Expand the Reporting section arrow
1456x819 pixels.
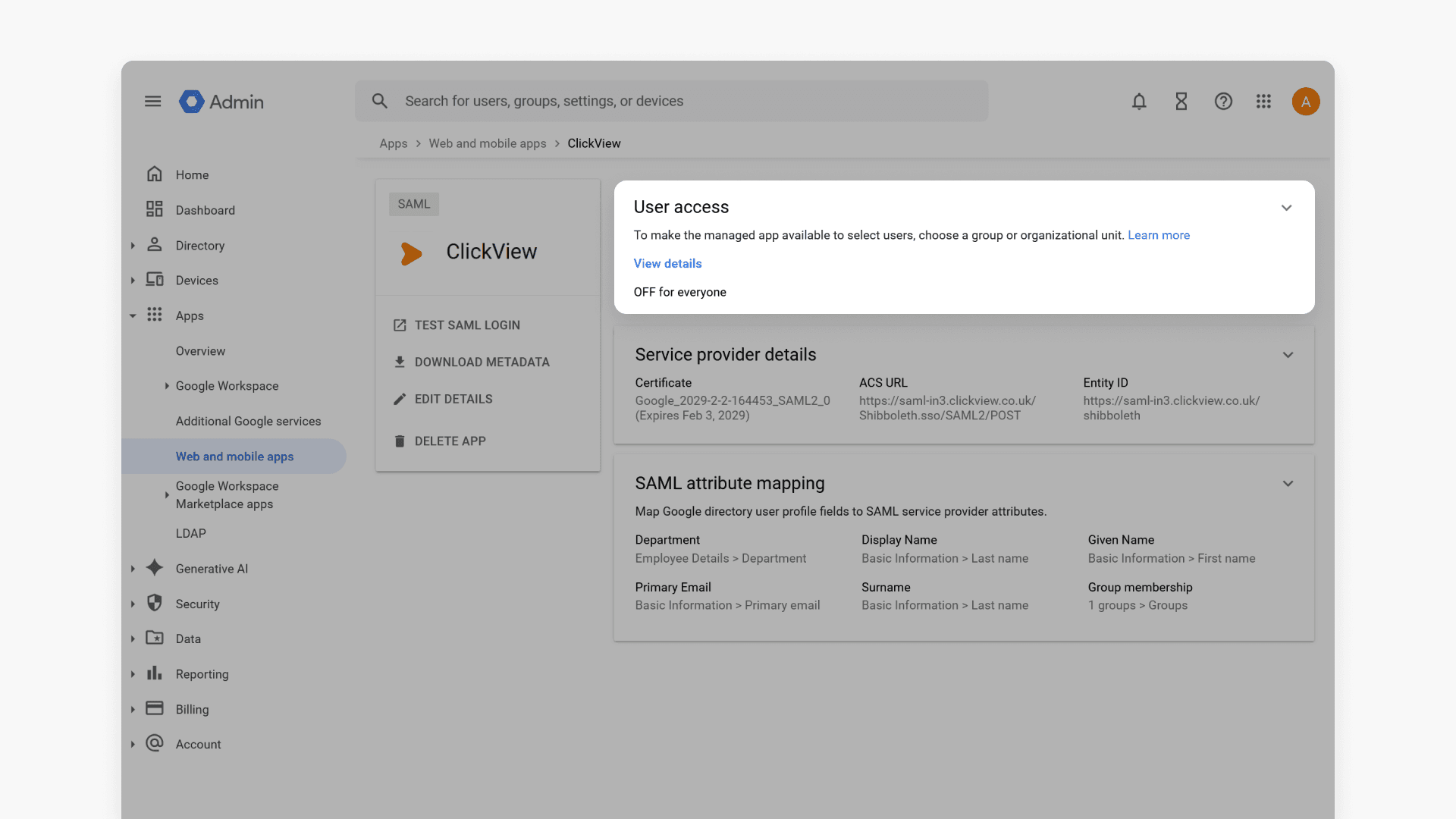click(x=133, y=674)
